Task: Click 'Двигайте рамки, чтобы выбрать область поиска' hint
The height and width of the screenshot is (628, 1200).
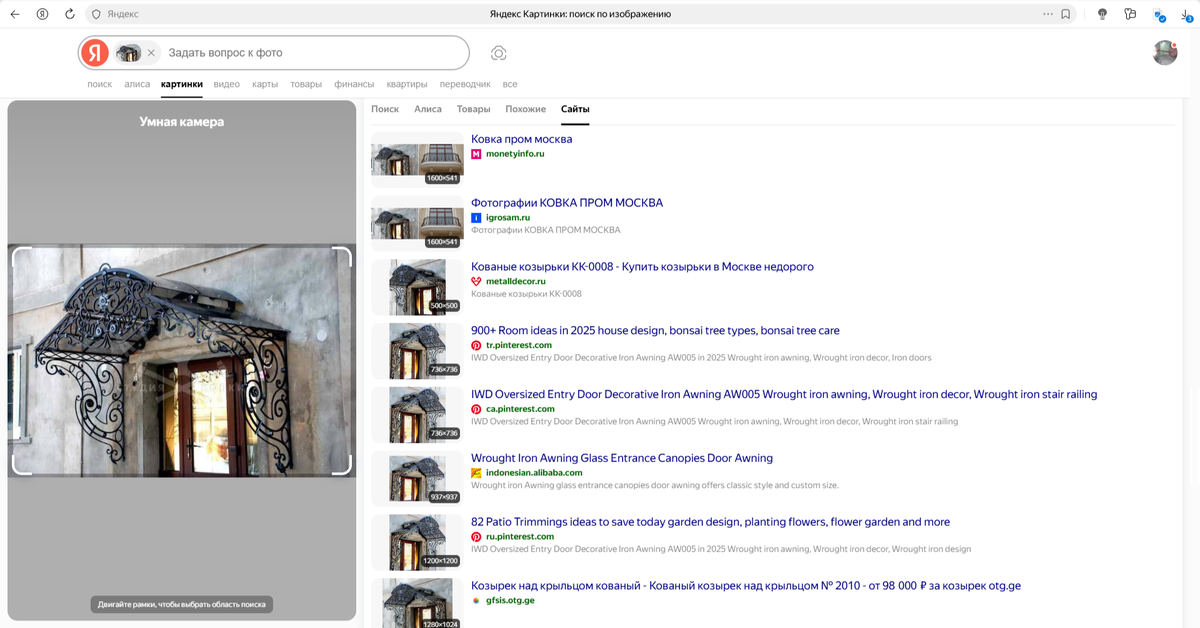Action: (182, 604)
